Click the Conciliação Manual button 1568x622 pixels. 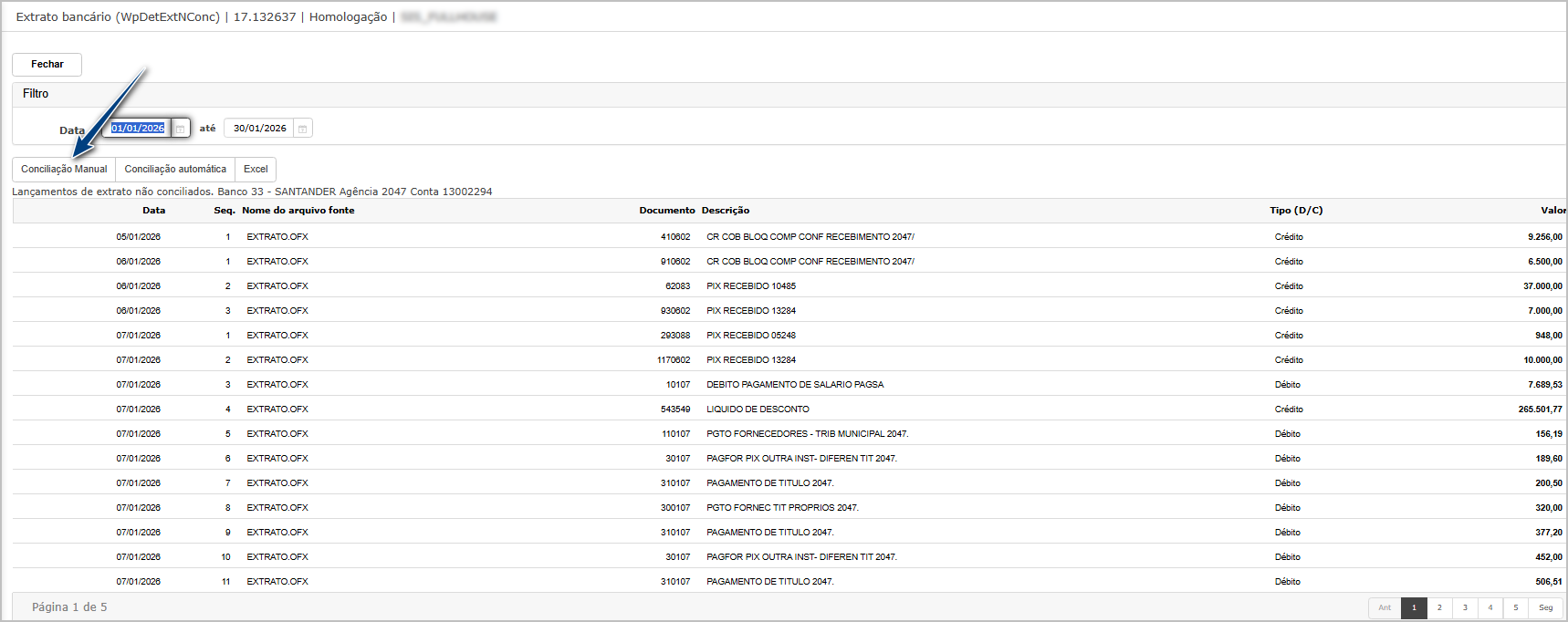coord(64,169)
